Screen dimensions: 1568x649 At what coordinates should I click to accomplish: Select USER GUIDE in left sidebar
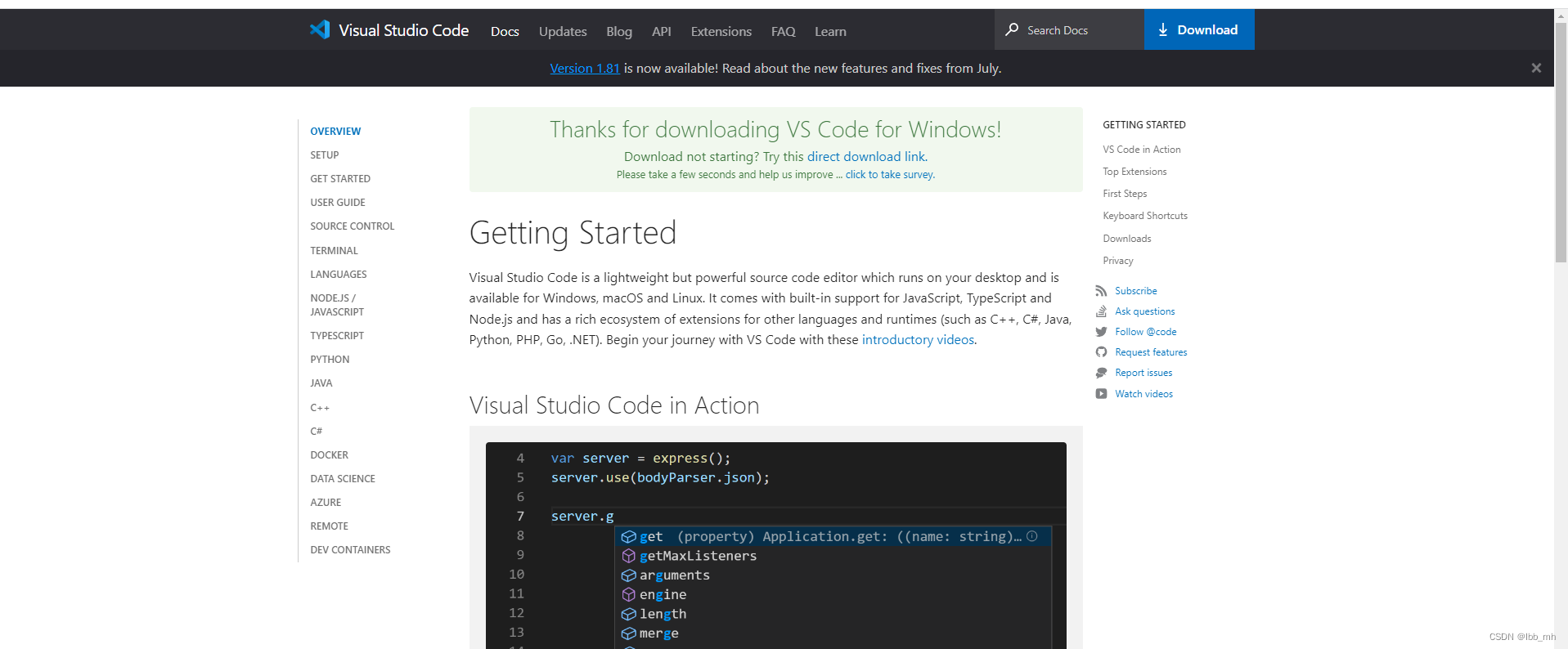[338, 203]
